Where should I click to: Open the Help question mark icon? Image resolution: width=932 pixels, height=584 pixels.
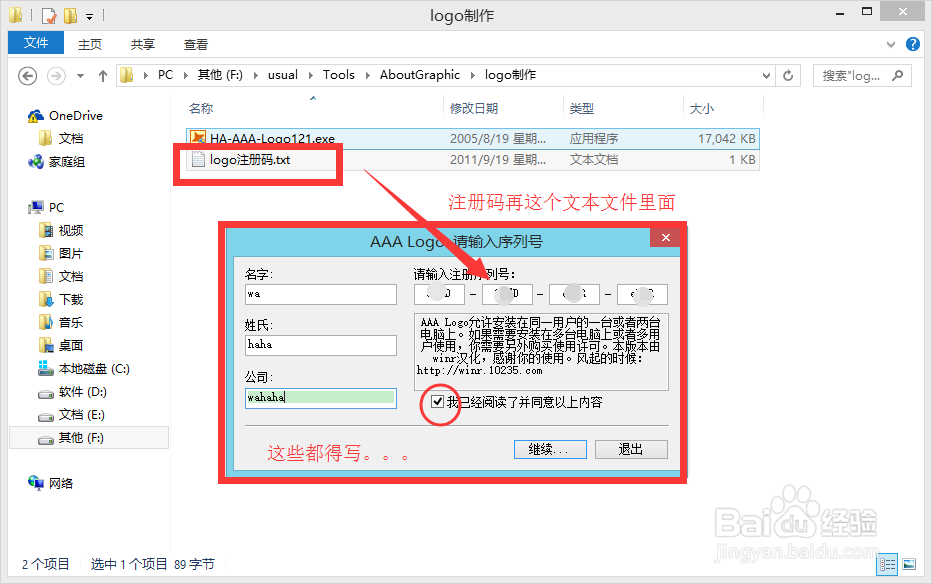click(x=912, y=44)
